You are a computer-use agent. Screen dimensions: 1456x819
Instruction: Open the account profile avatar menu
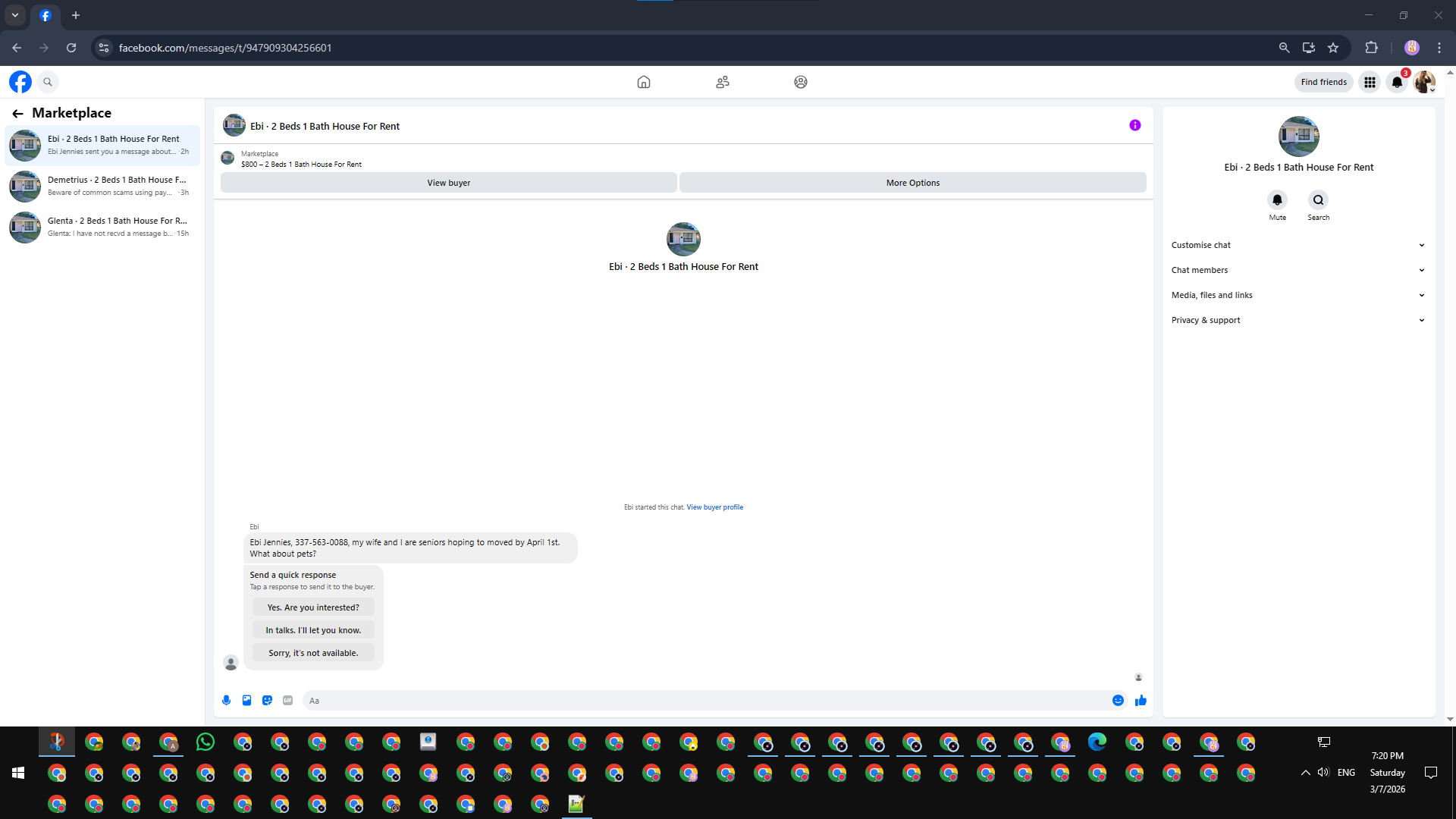[x=1424, y=82]
